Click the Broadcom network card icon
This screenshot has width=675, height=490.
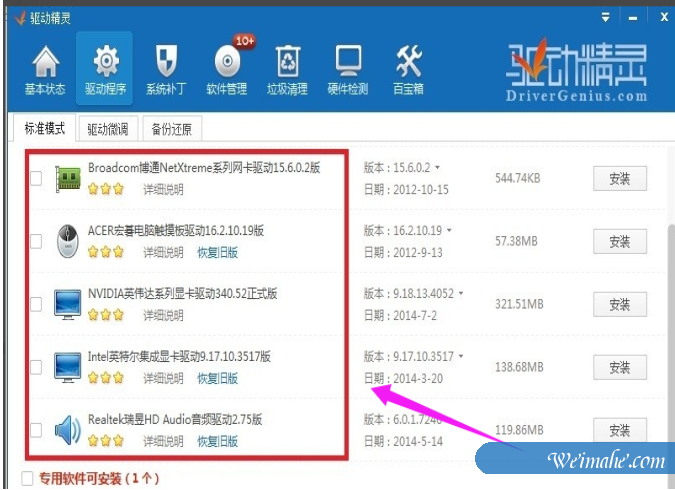coord(68,178)
